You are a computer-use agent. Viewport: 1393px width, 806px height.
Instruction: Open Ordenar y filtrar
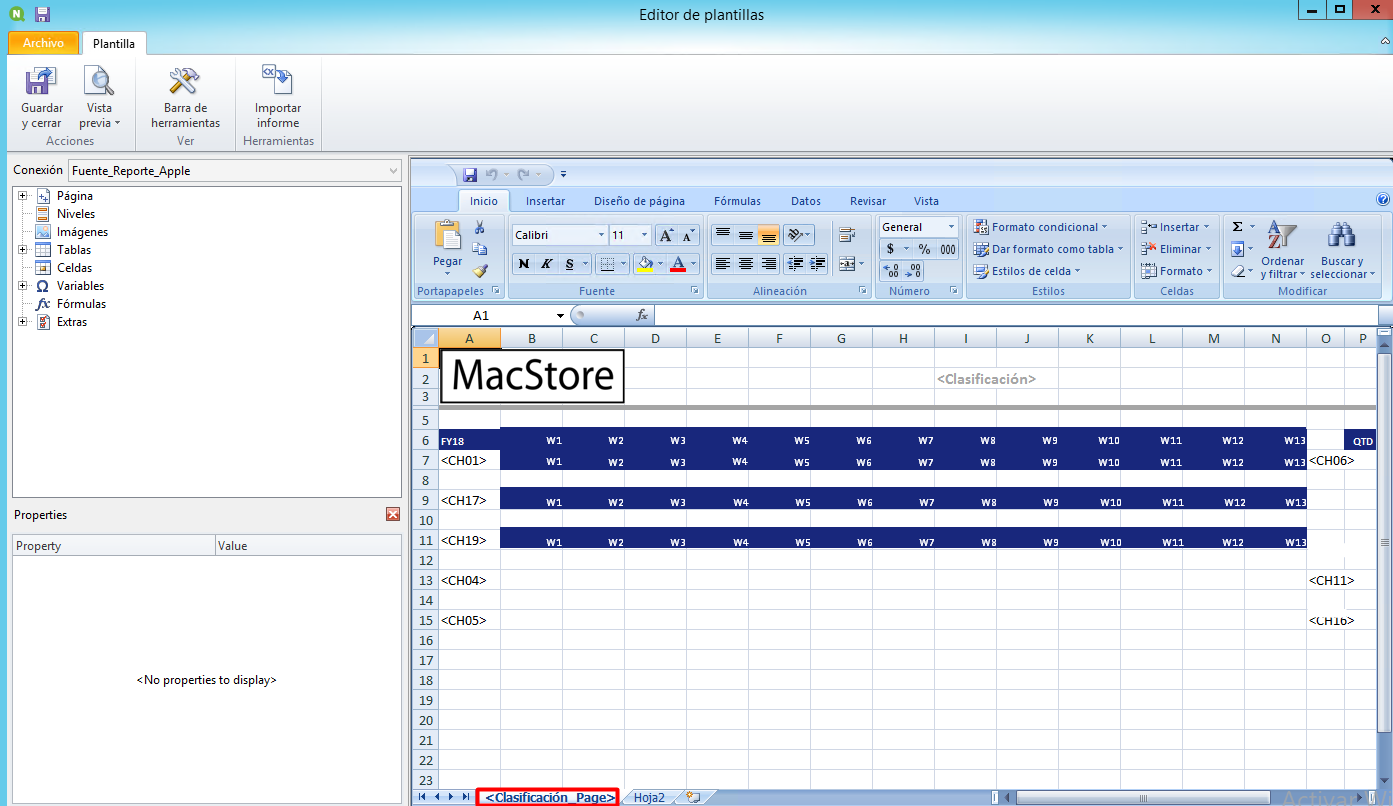(1282, 250)
